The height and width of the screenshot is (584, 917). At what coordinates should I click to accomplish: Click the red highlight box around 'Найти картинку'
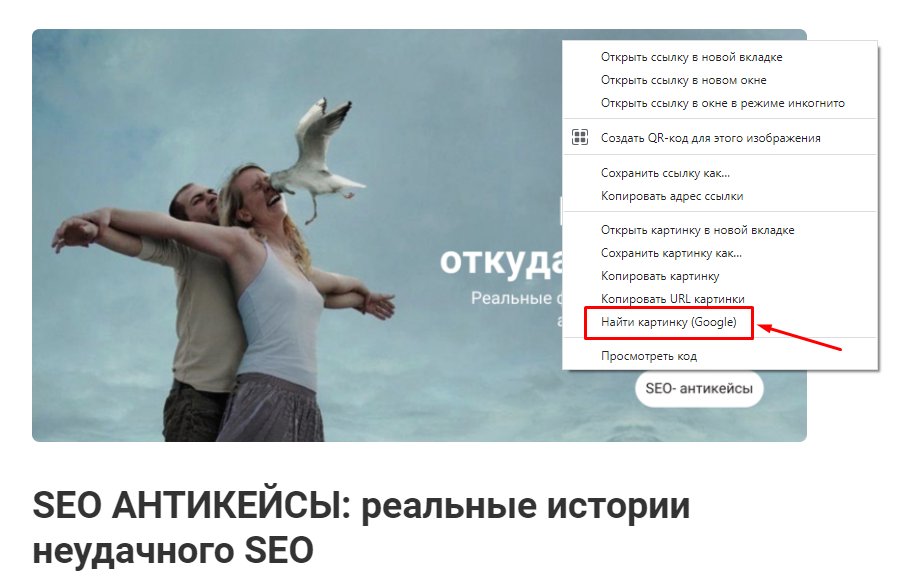click(669, 322)
